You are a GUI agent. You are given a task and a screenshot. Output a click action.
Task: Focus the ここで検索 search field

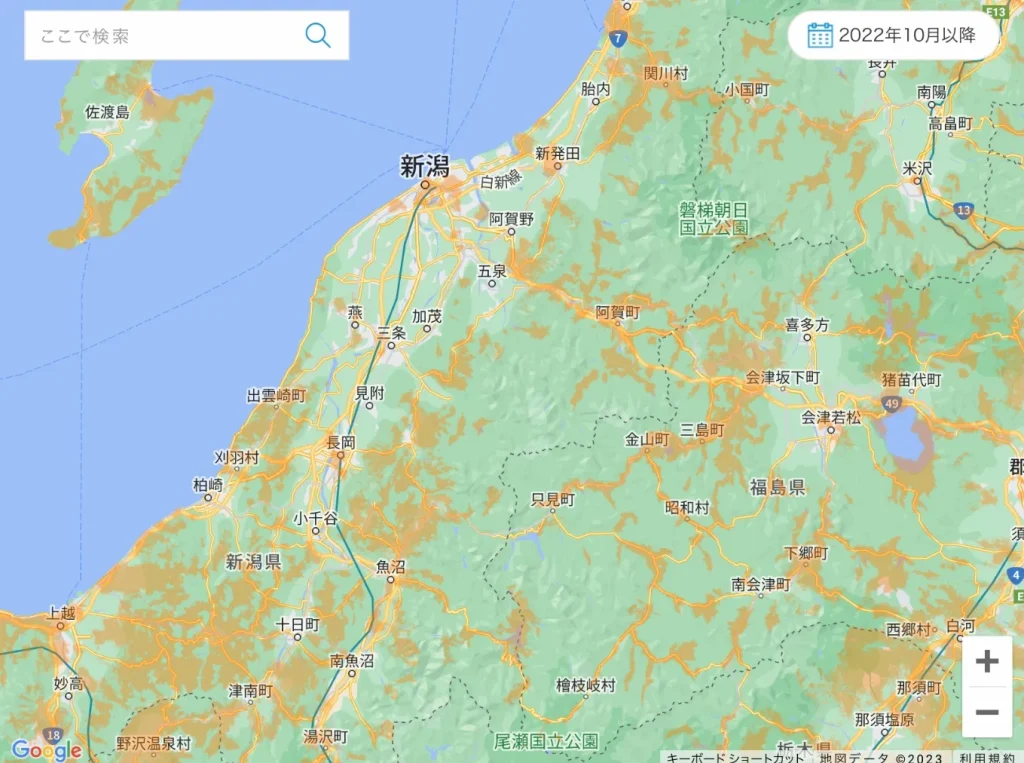[x=187, y=35]
